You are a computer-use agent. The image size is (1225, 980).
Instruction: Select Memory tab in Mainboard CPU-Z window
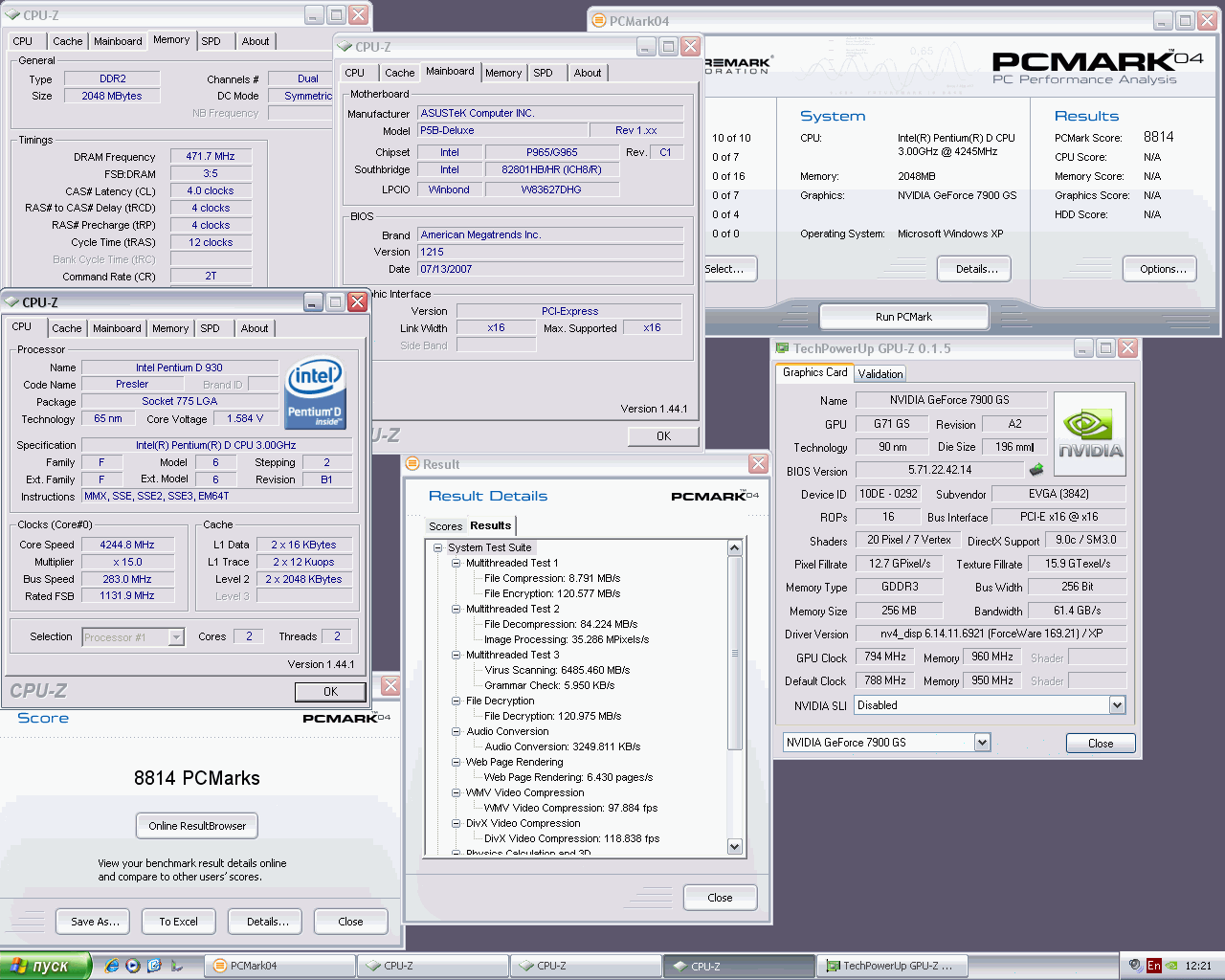coord(503,73)
